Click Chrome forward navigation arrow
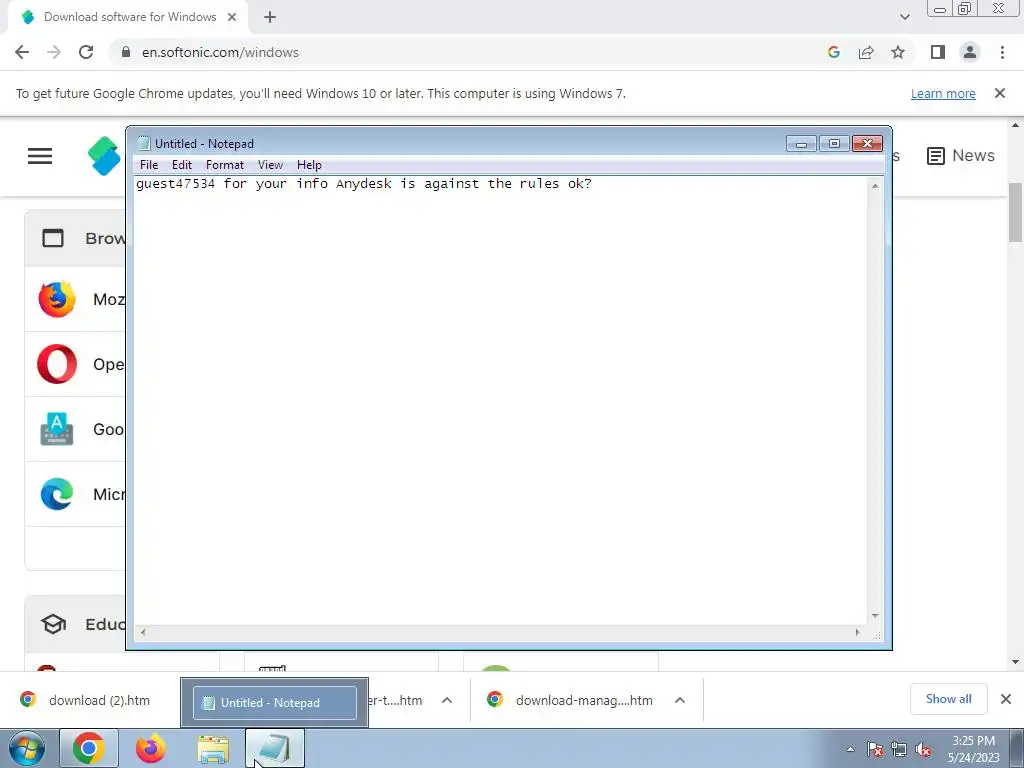 coord(54,52)
